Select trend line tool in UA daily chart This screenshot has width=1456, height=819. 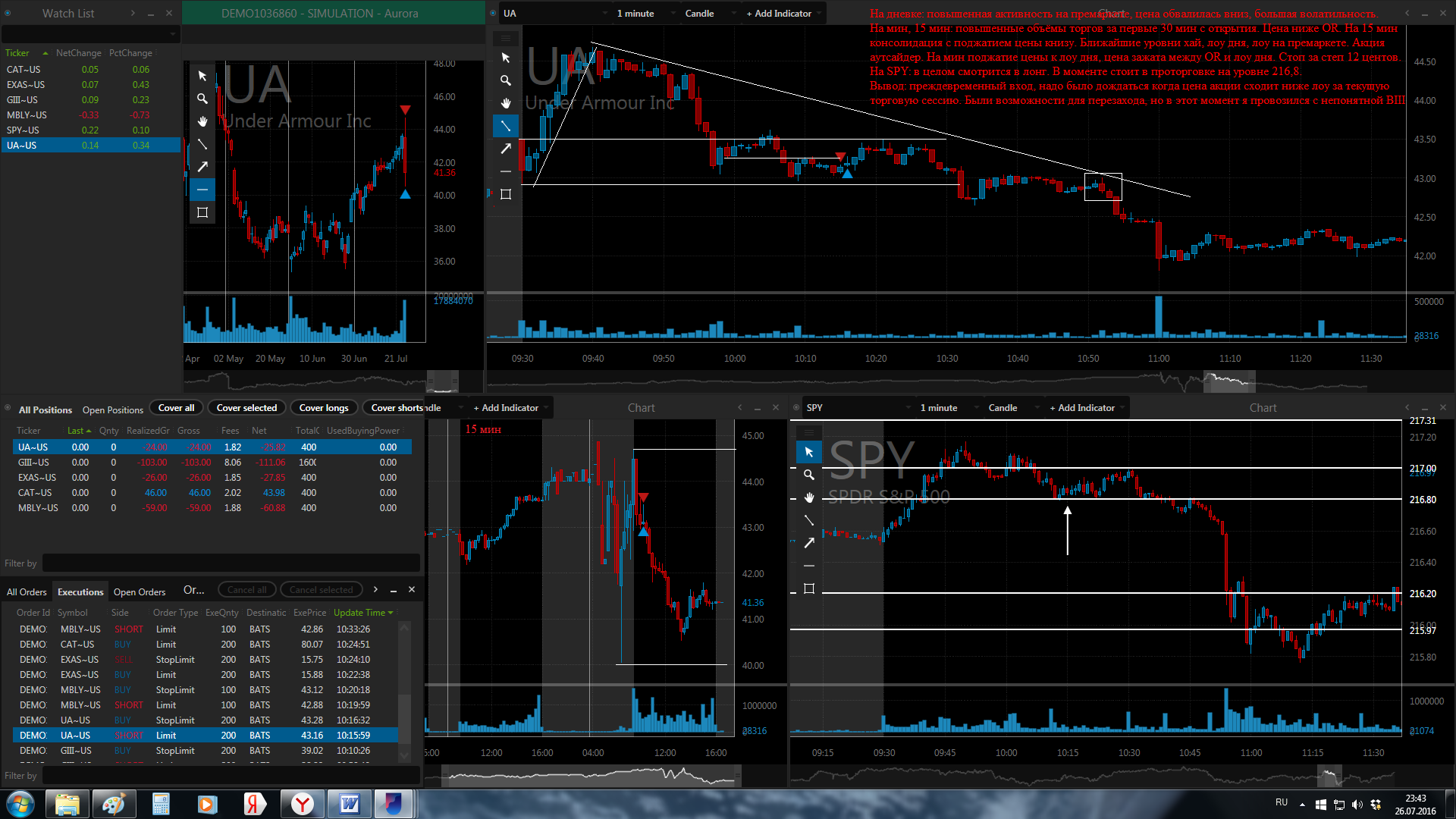(202, 144)
